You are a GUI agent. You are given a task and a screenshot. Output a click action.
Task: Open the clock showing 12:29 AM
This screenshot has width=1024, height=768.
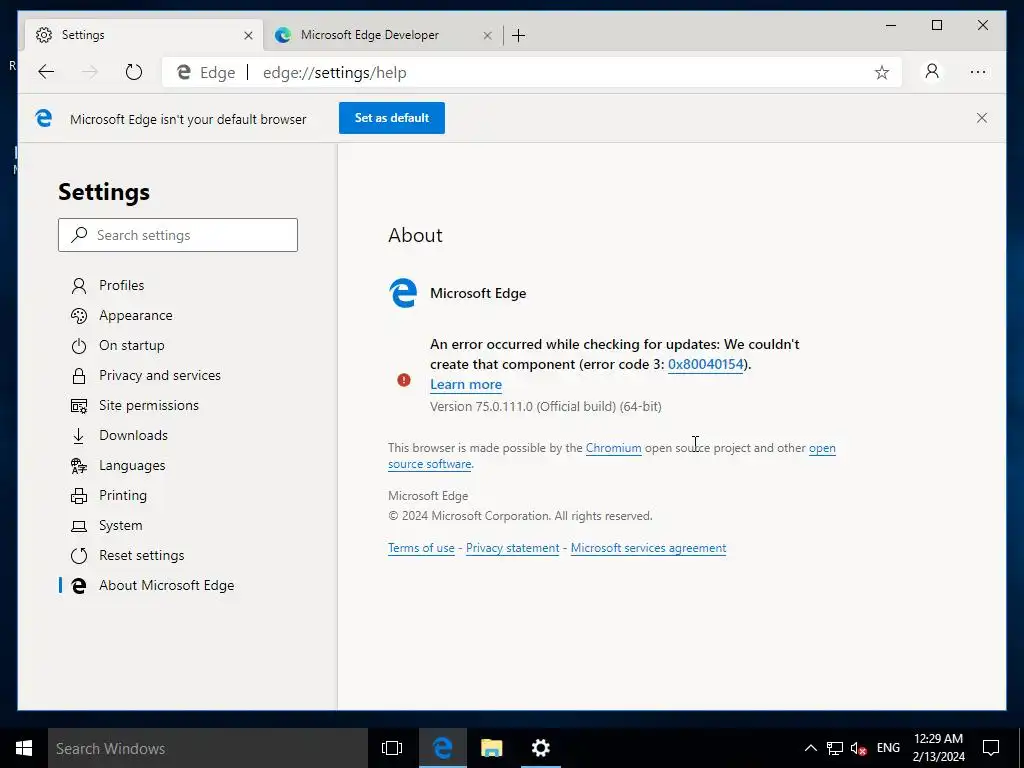pyautogui.click(x=938, y=748)
